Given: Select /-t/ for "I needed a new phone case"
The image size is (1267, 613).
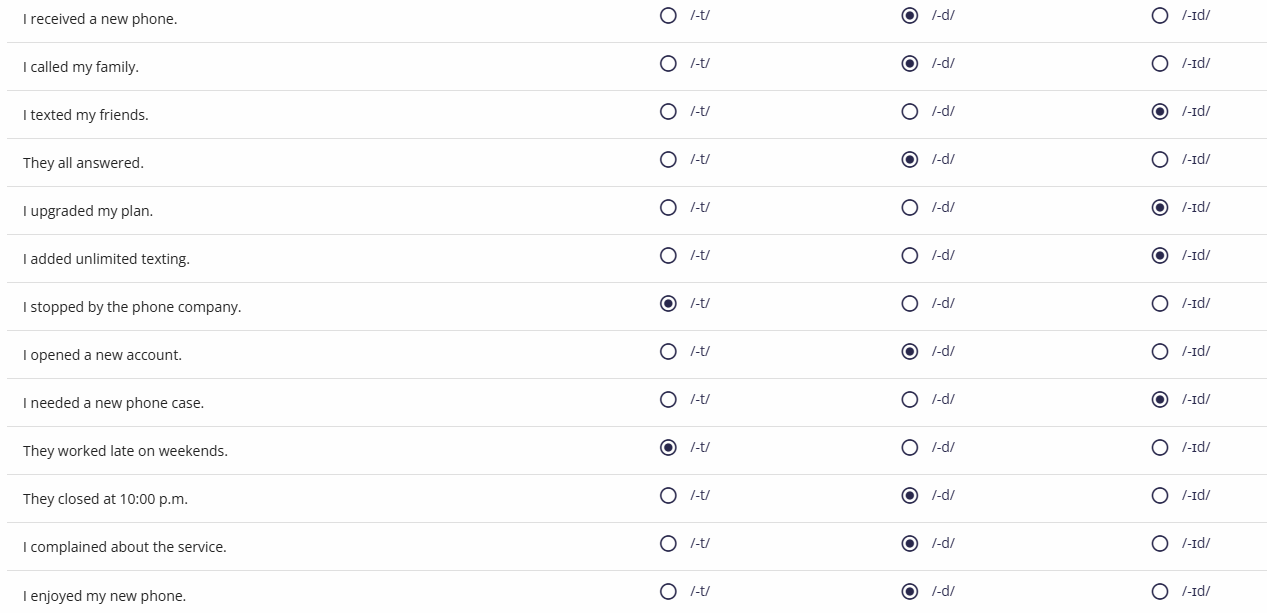Looking at the screenshot, I should click(x=668, y=399).
